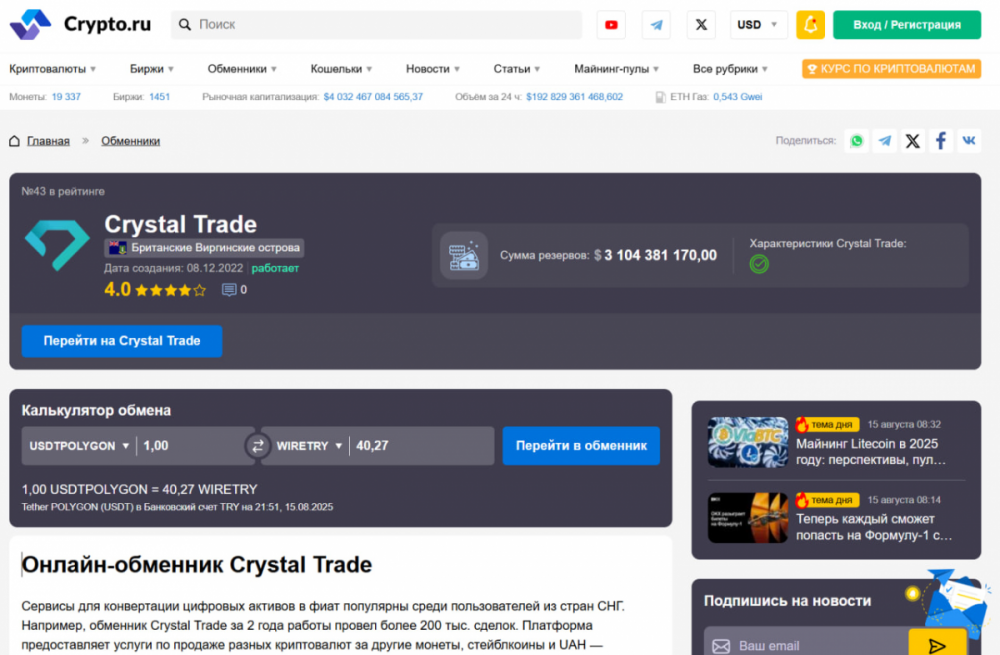Share page via Facebook icon
Image resolution: width=1000 pixels, height=655 pixels.
(x=941, y=141)
